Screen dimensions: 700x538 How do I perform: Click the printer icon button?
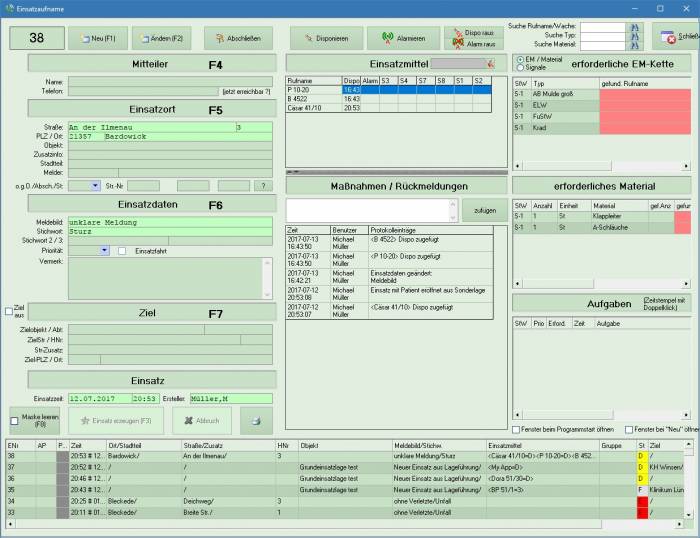[256, 420]
